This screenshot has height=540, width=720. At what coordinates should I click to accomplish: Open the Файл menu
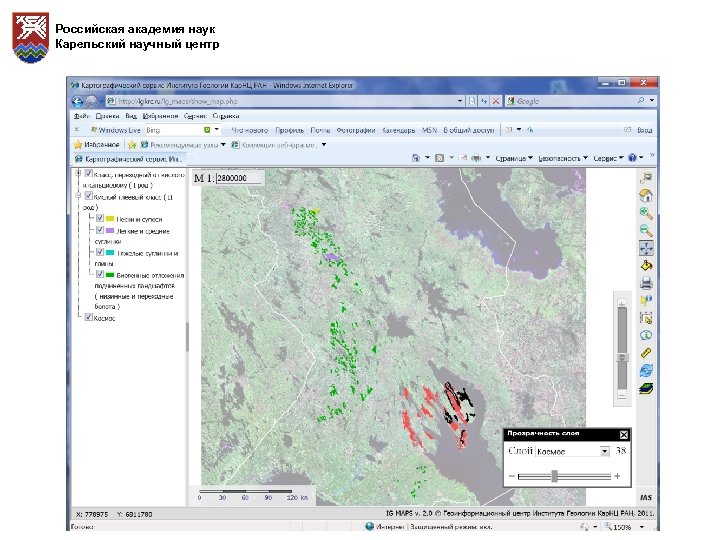coord(80,116)
